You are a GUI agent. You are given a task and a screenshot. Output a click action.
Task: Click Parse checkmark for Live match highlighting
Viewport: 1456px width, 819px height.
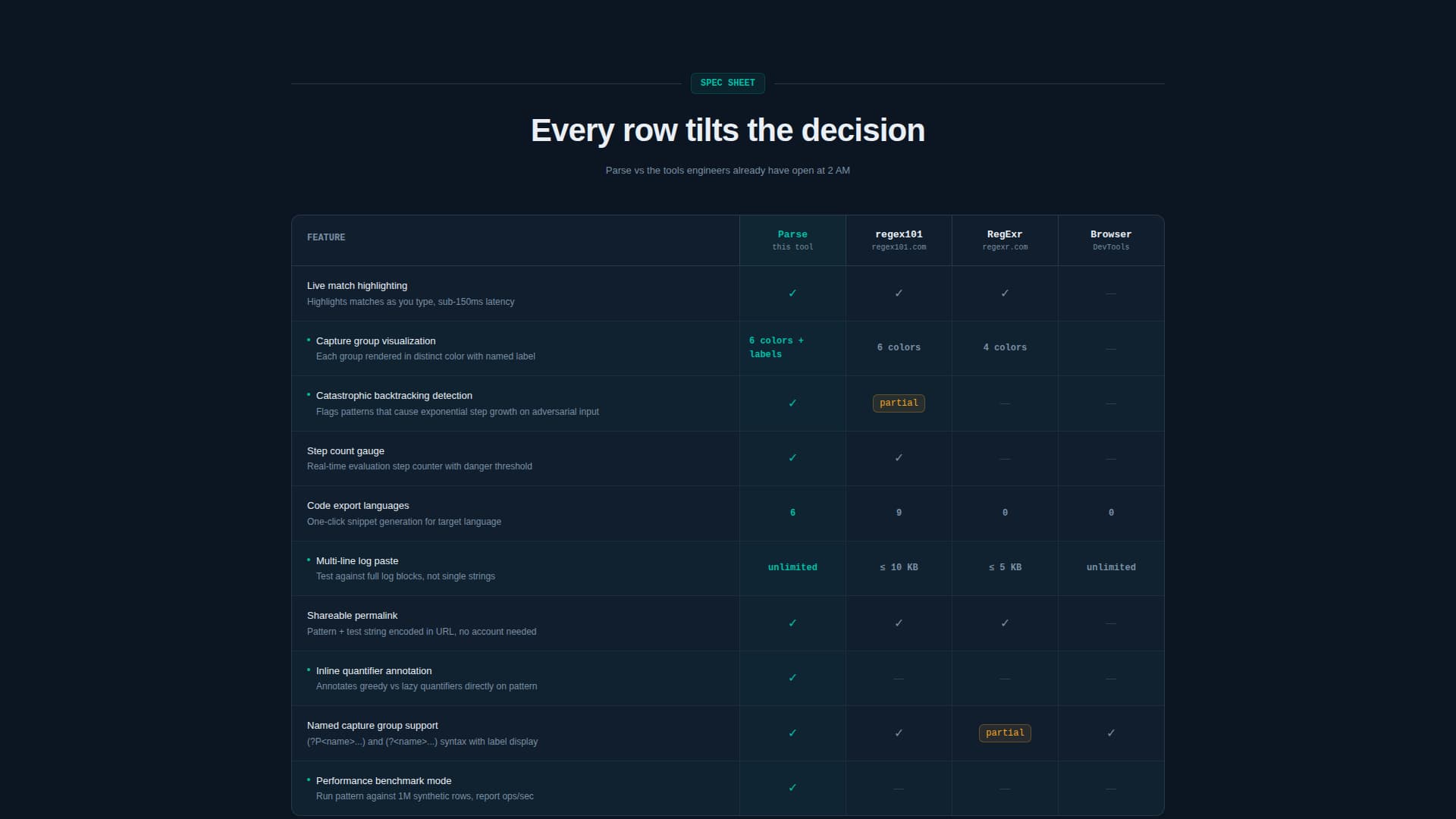792,293
